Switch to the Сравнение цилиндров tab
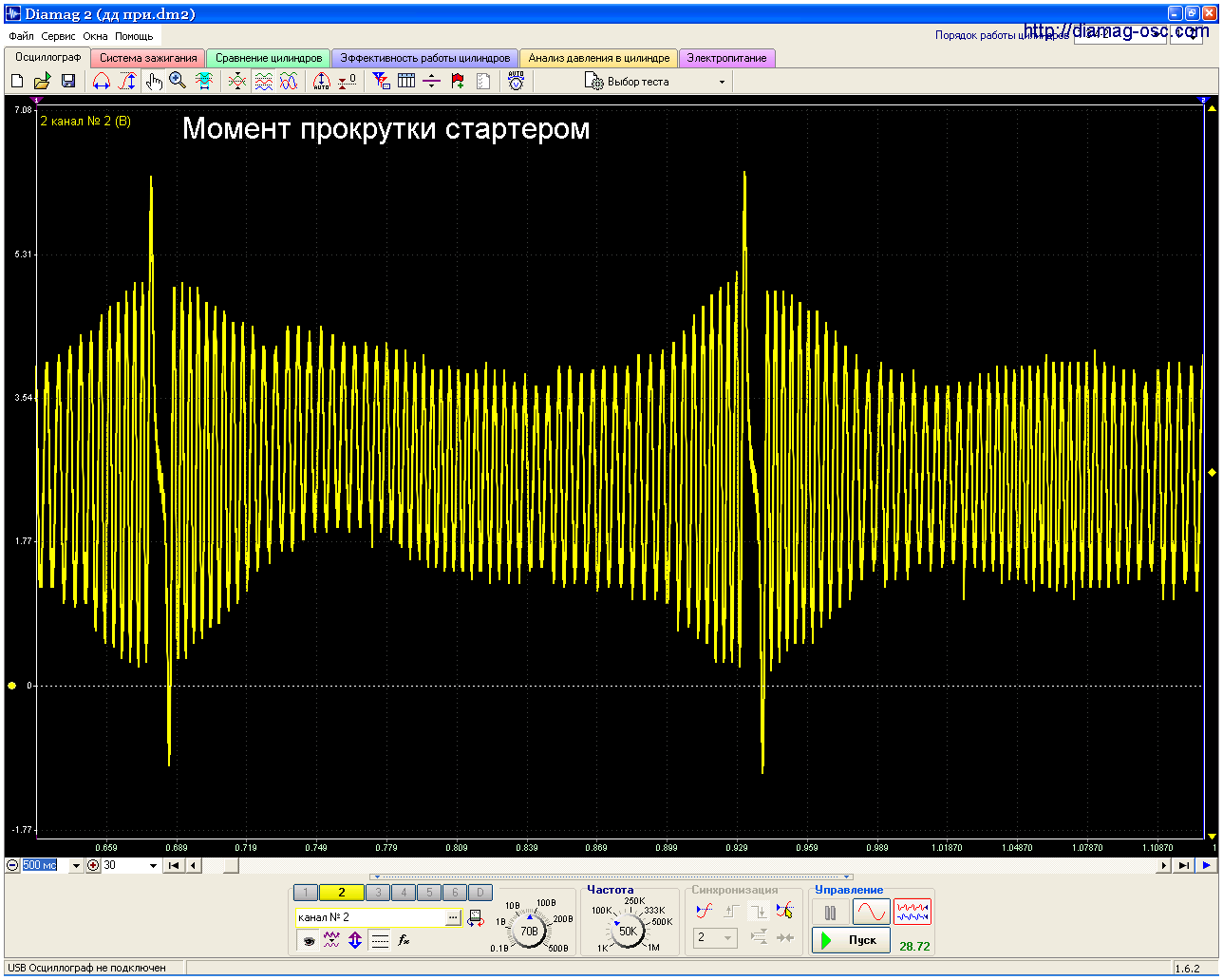Screen dimensions: 1223x980 269,58
